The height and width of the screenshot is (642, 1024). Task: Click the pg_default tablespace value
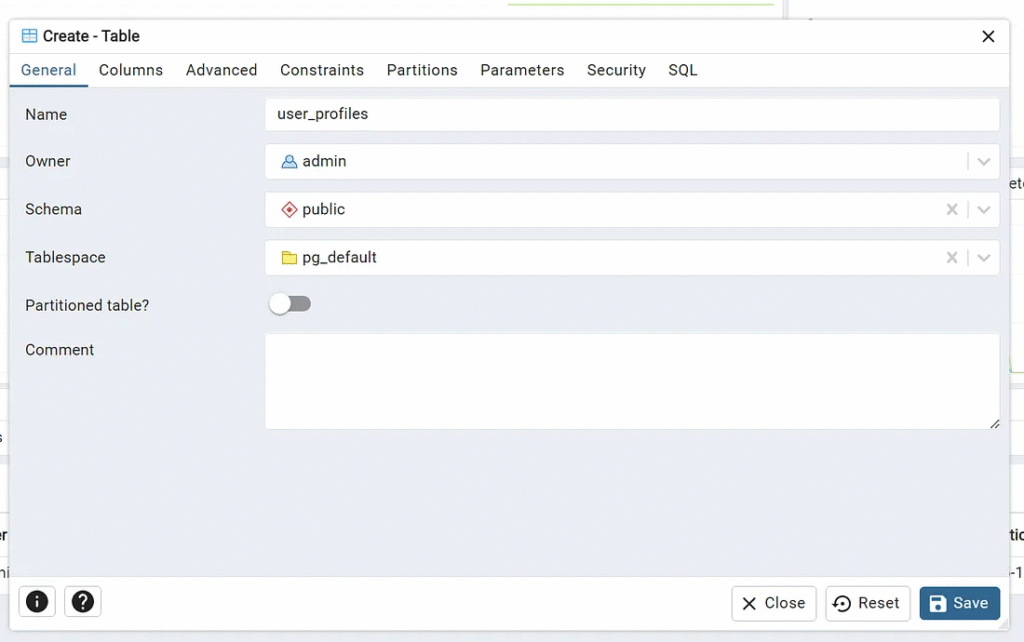coord(339,258)
